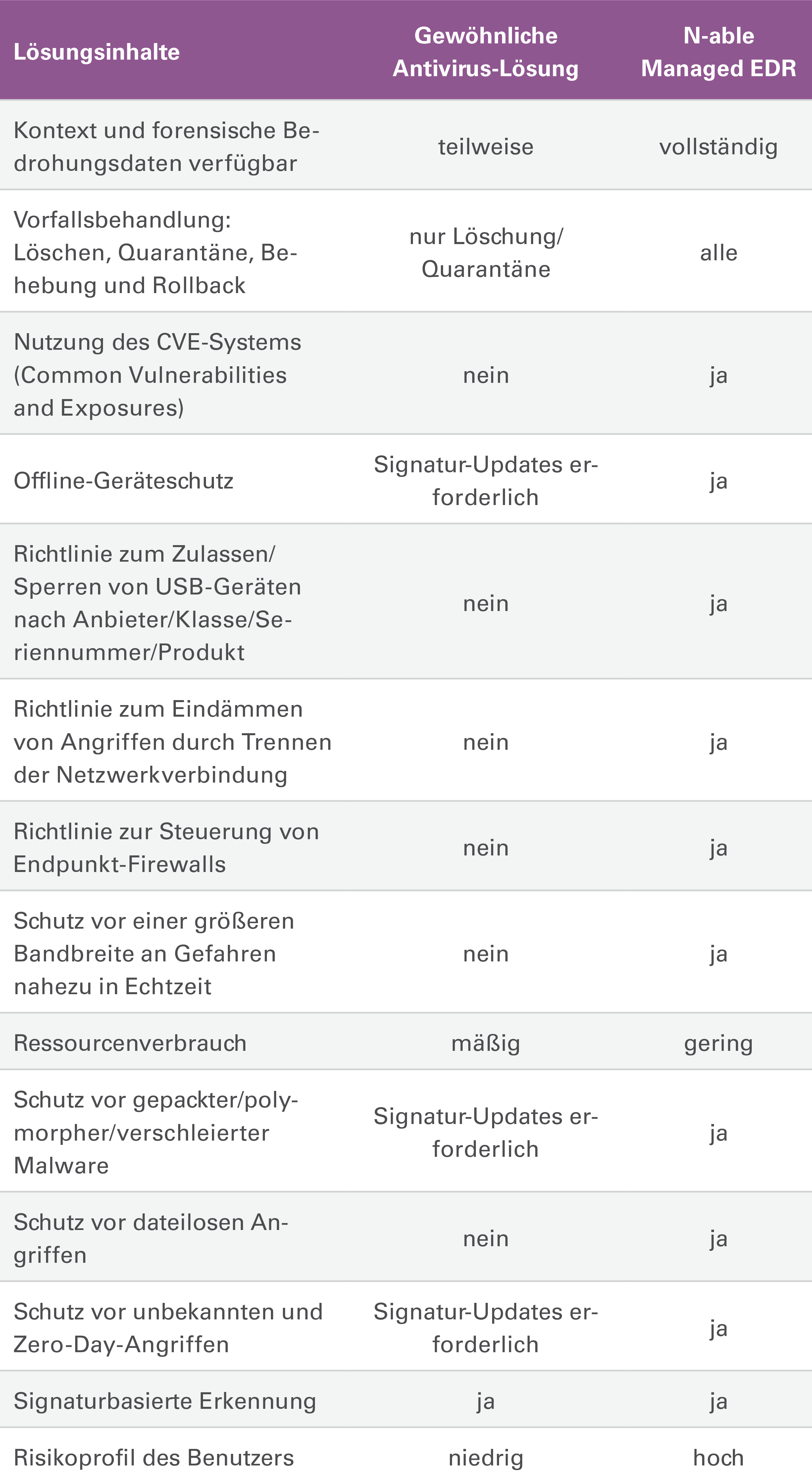Select the Vorfallsbehandlung row label
This screenshot has height=1484, width=812.
(x=156, y=252)
